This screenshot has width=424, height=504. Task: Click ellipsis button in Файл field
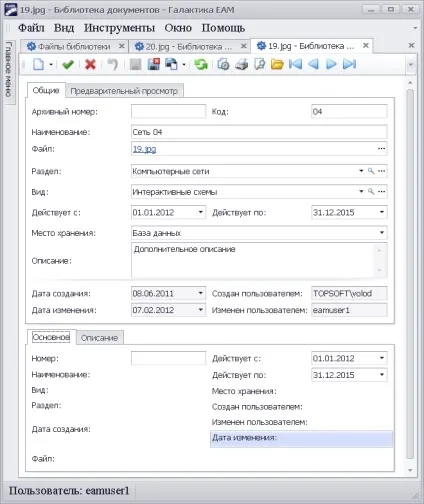pos(382,149)
